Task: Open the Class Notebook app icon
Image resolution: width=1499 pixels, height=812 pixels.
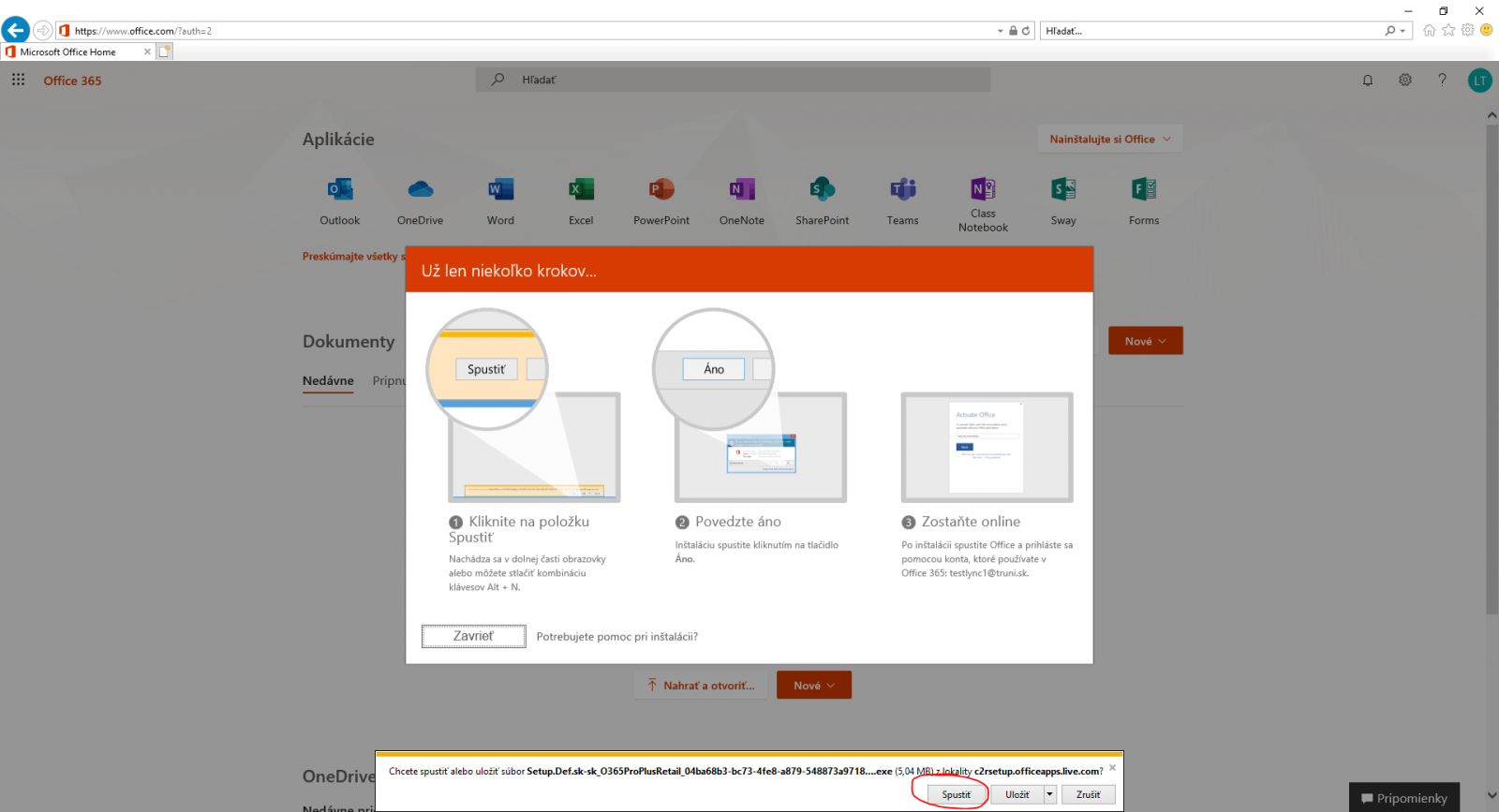Action: click(983, 188)
